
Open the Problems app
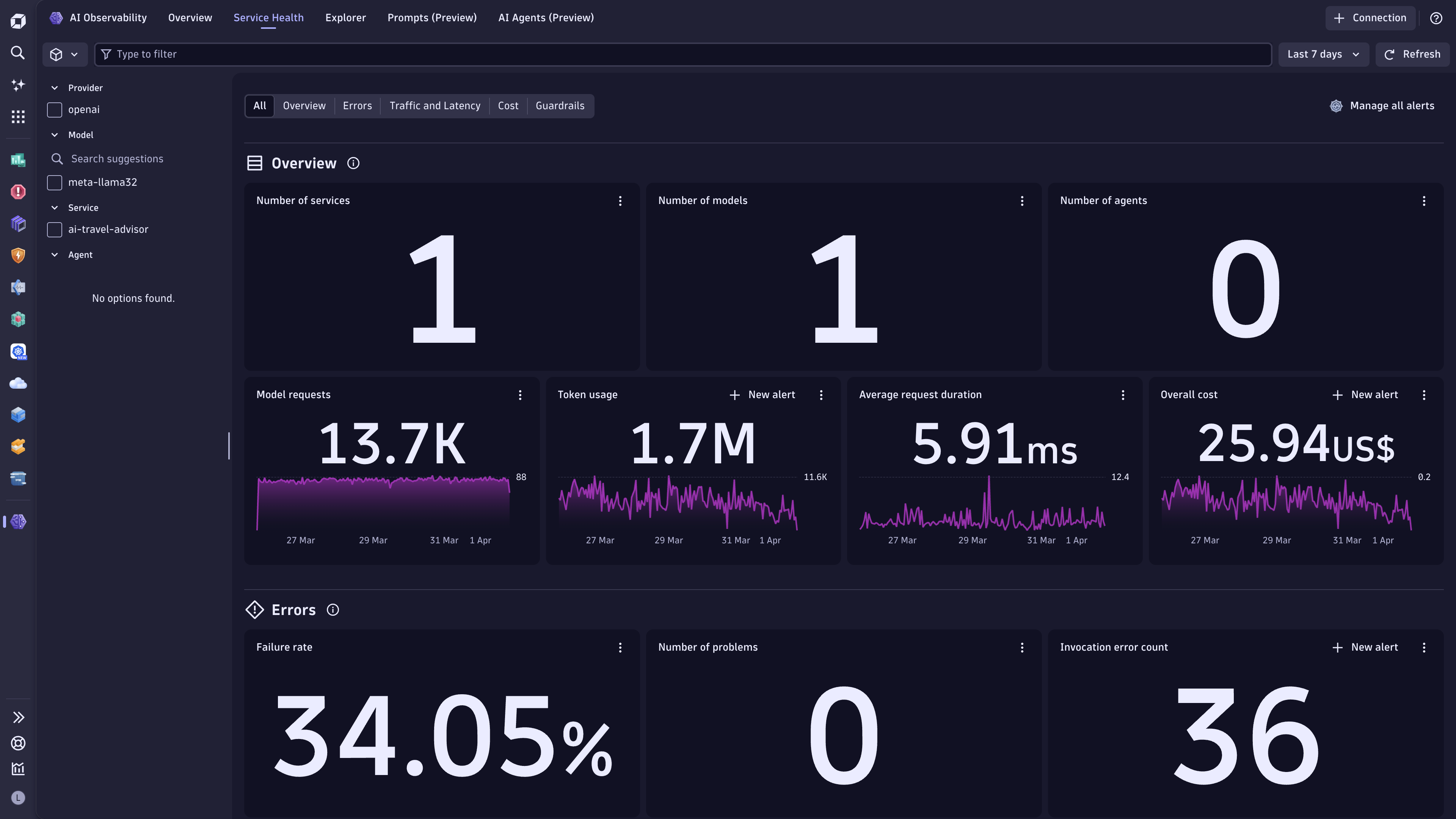coord(17,191)
